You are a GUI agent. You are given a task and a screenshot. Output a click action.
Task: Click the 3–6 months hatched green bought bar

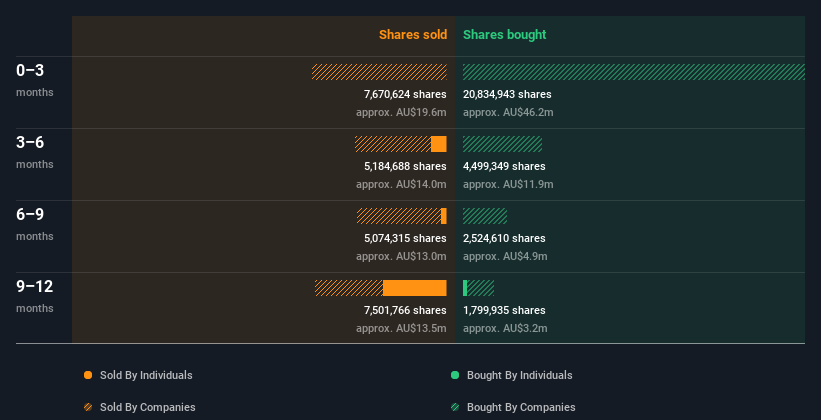point(503,144)
